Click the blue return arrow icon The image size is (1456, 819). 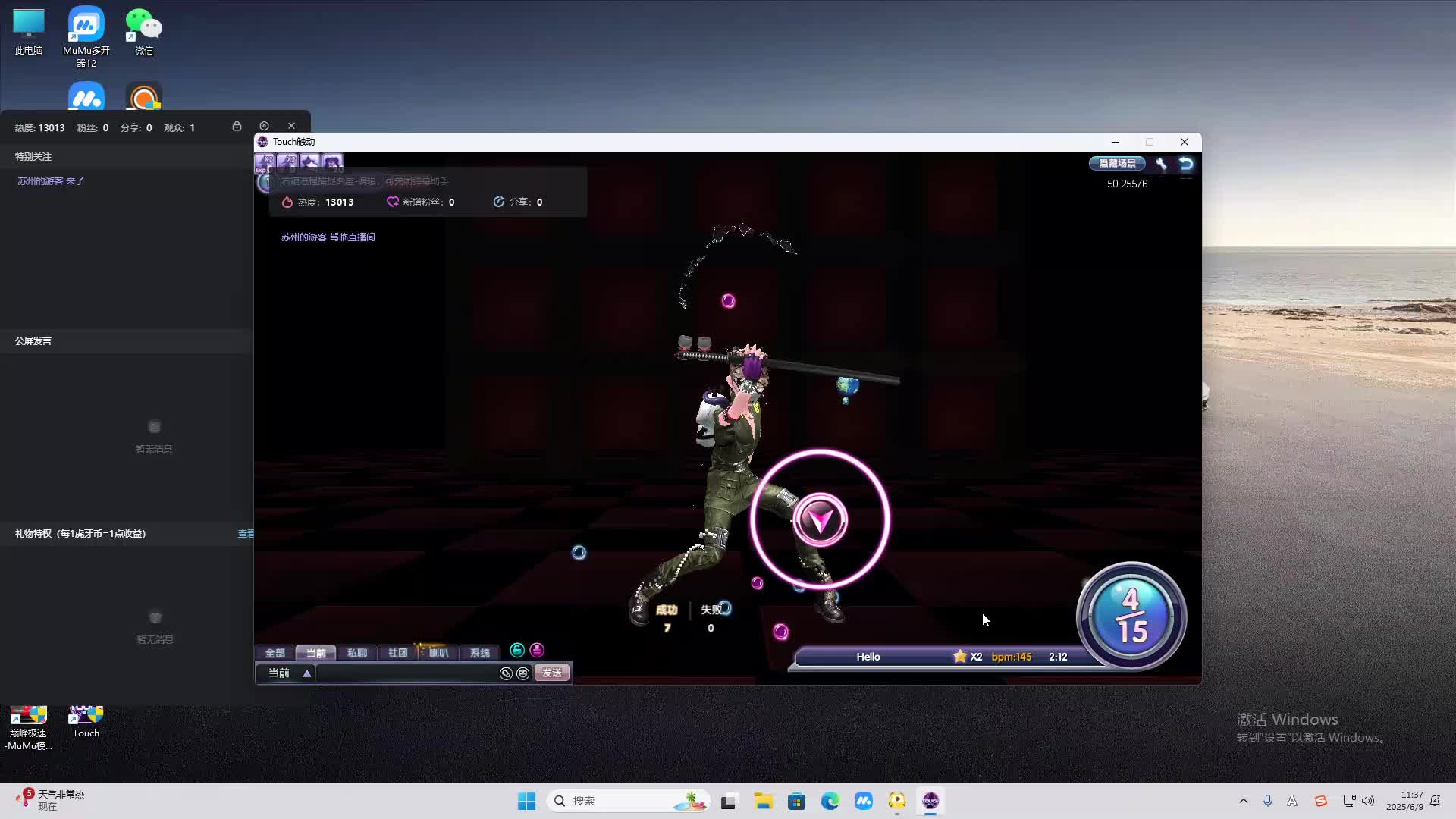tap(1186, 163)
